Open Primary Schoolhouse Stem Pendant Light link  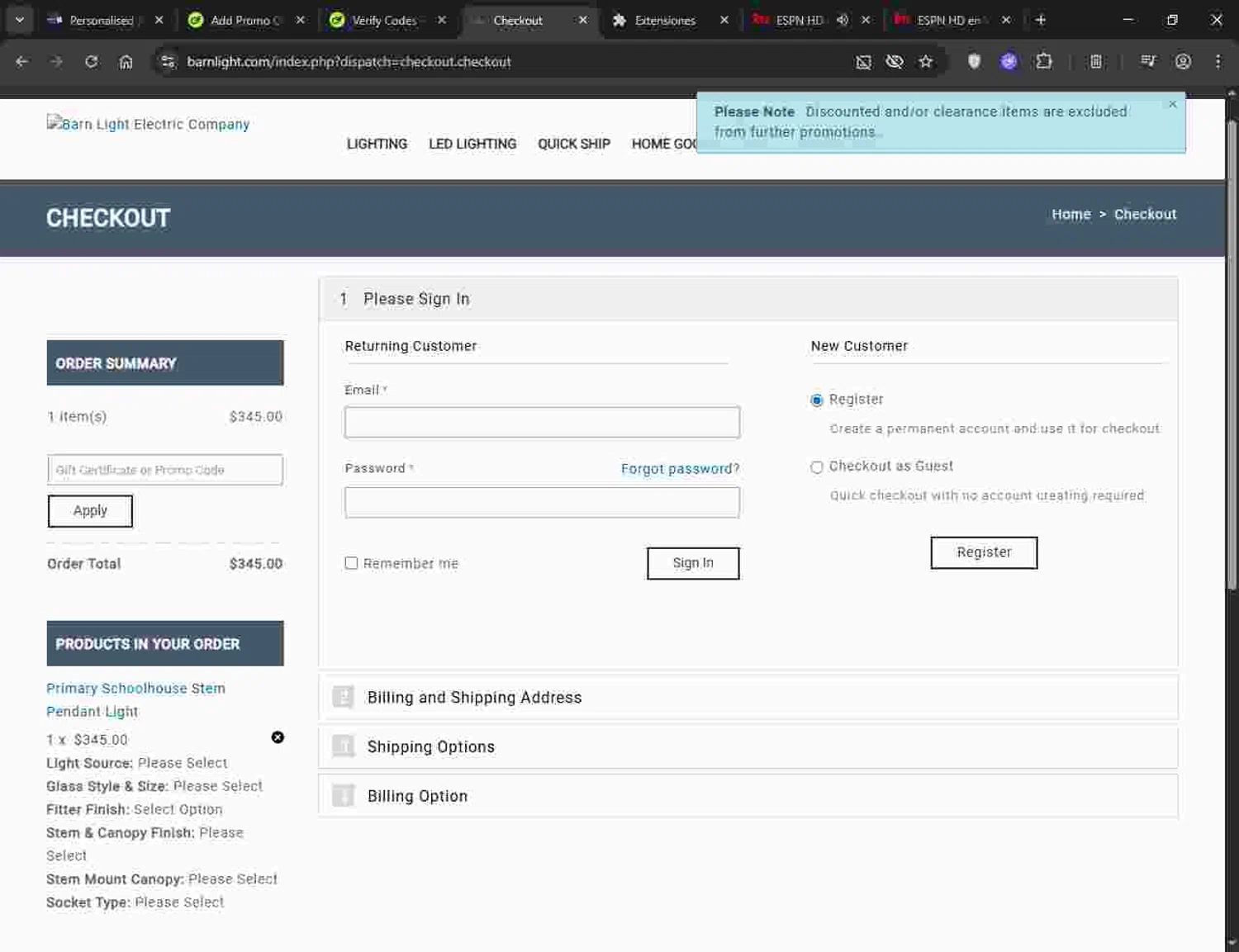(135, 699)
